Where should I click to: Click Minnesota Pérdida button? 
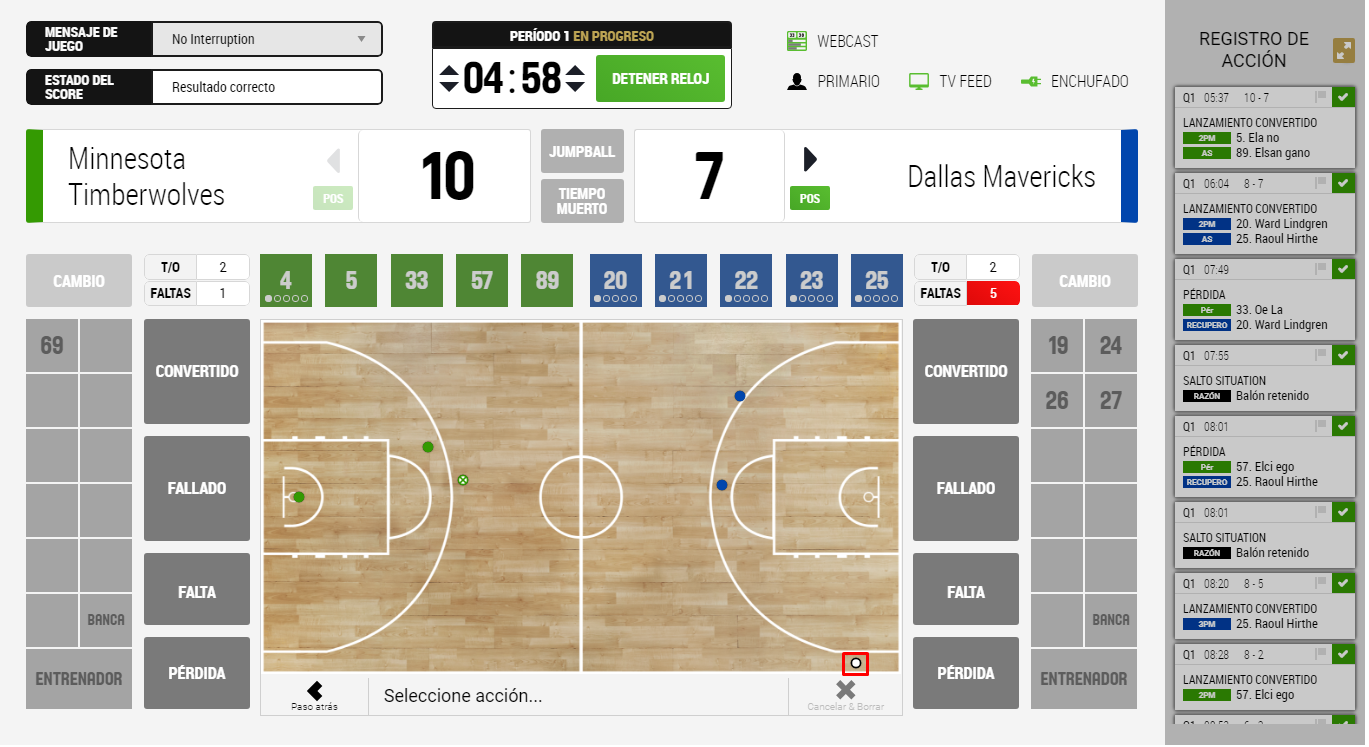[x=197, y=673]
